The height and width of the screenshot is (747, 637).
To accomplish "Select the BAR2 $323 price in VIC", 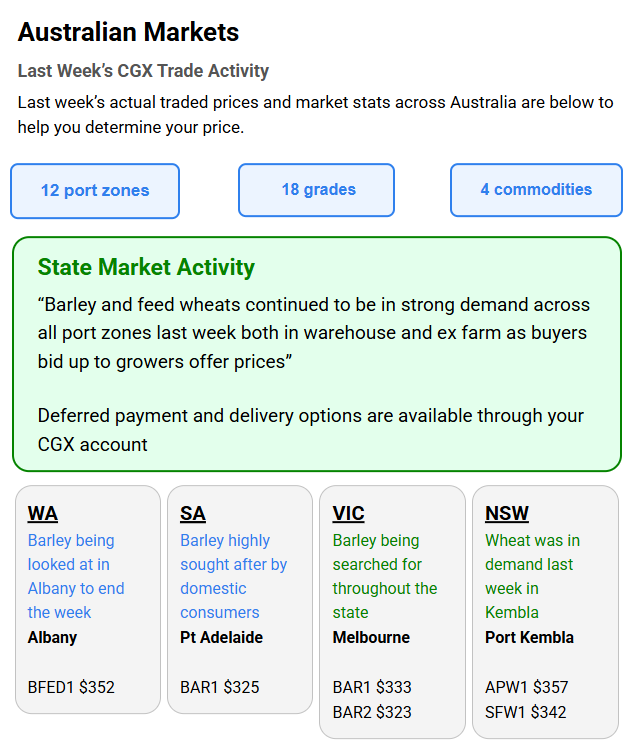I will [x=372, y=712].
